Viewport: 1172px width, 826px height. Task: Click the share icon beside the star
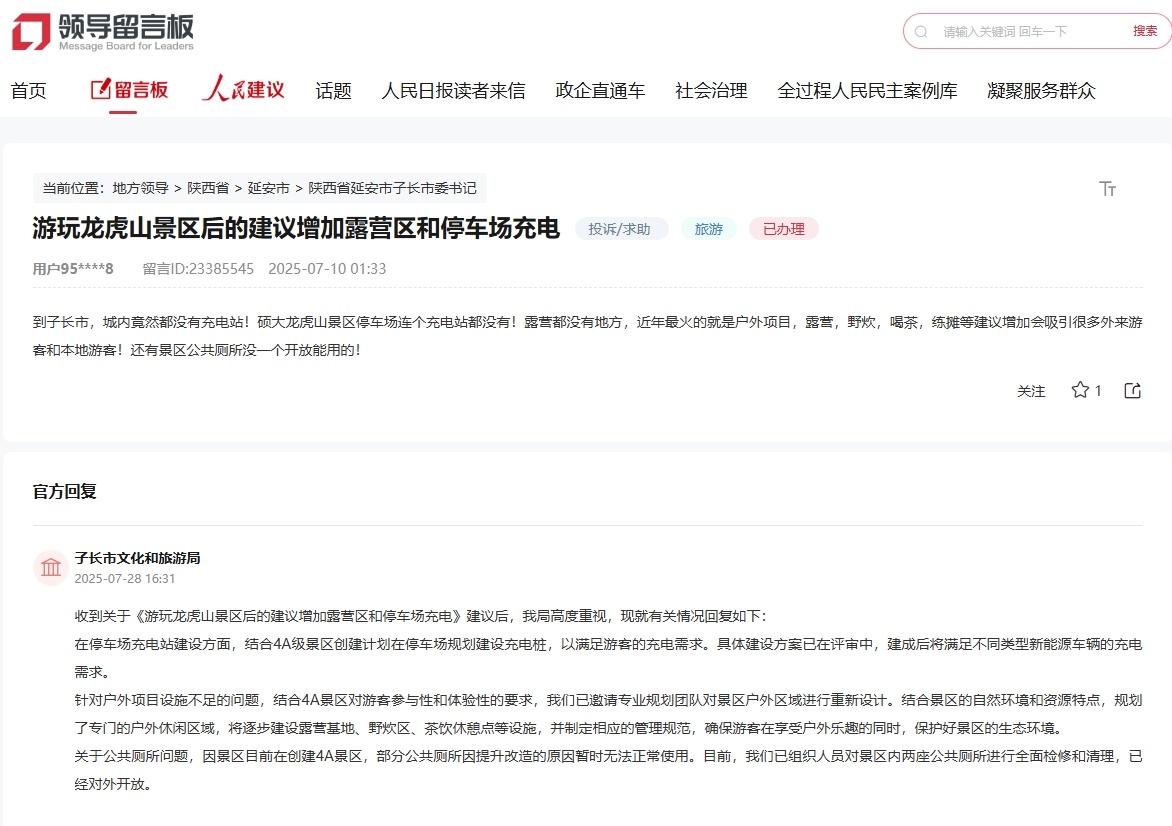[1132, 390]
